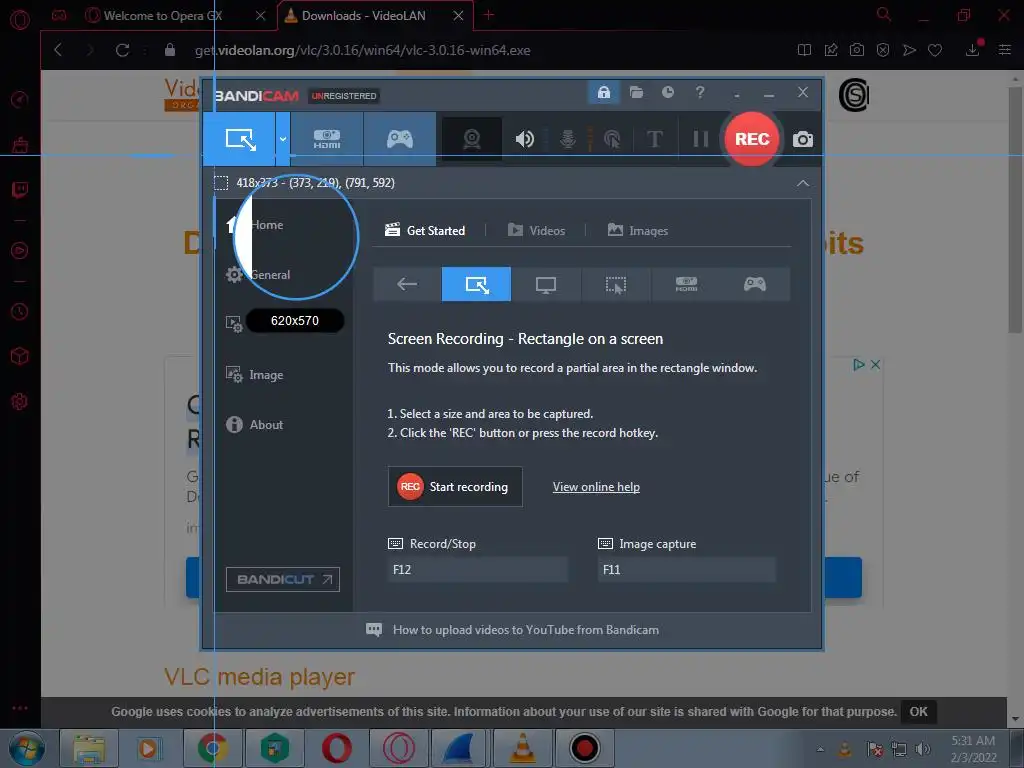Screen dimensions: 1024x768
Task: Open new tab with plus button
Action: tap(488, 15)
